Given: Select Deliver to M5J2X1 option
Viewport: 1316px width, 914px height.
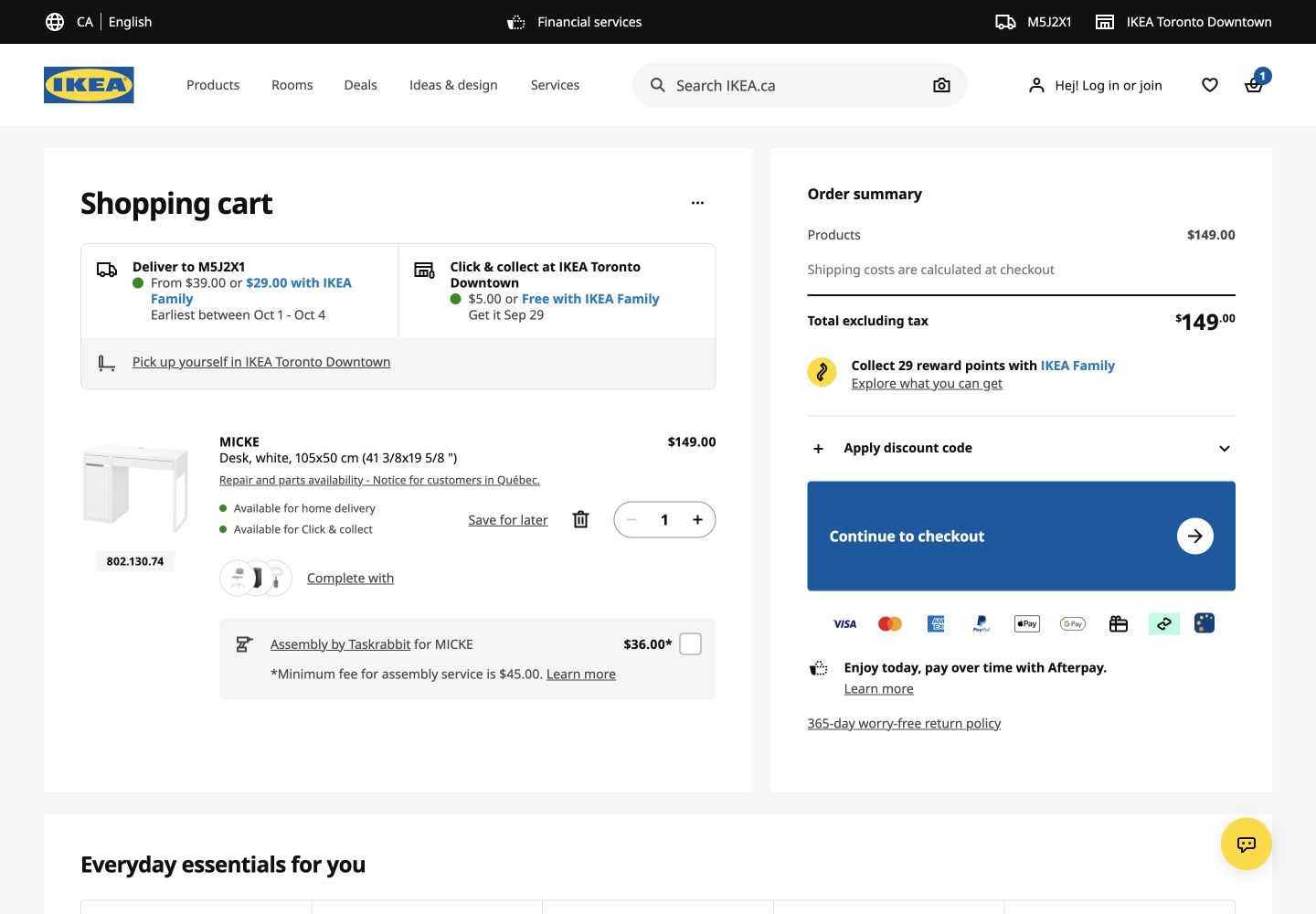Looking at the screenshot, I should tap(239, 291).
